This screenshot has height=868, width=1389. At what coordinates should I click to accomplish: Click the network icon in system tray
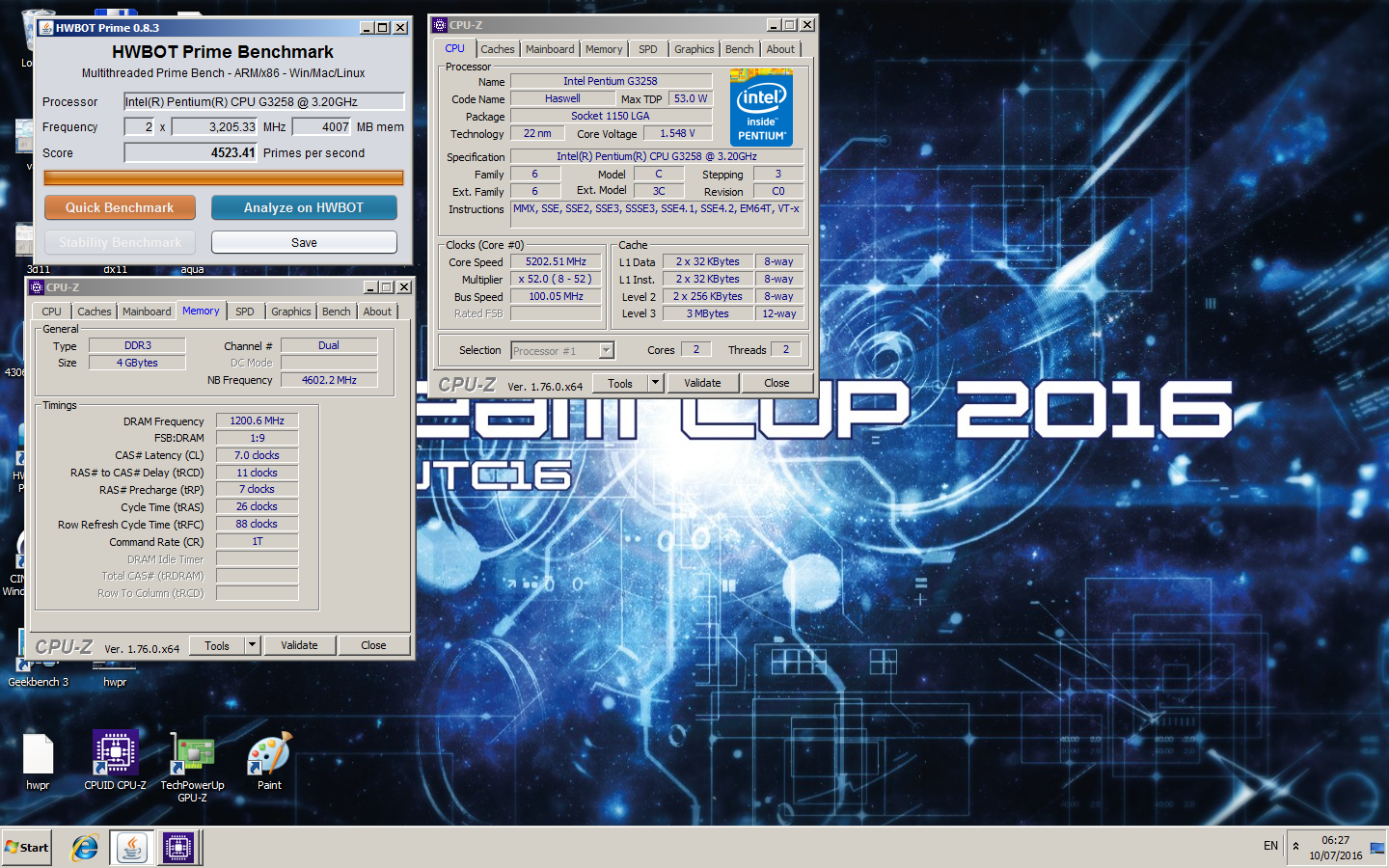tap(1376, 848)
